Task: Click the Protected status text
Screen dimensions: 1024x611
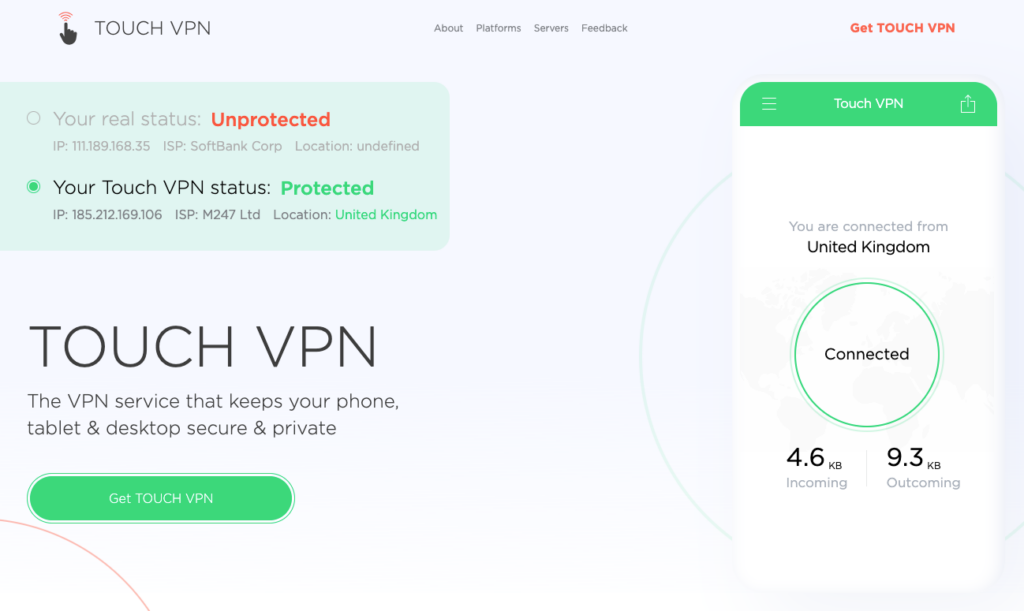Action: (327, 188)
